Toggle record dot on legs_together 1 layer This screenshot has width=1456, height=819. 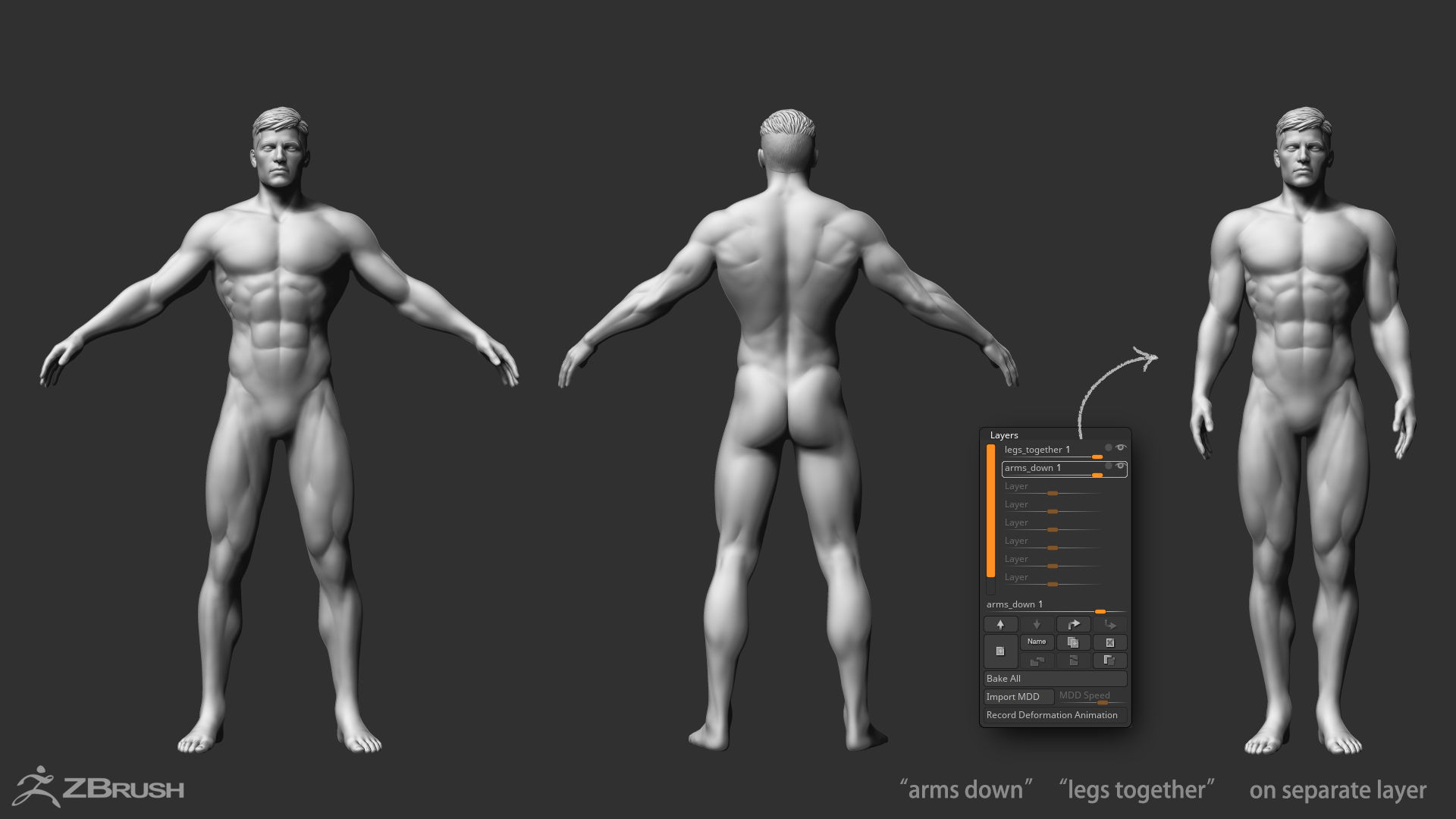1108,447
